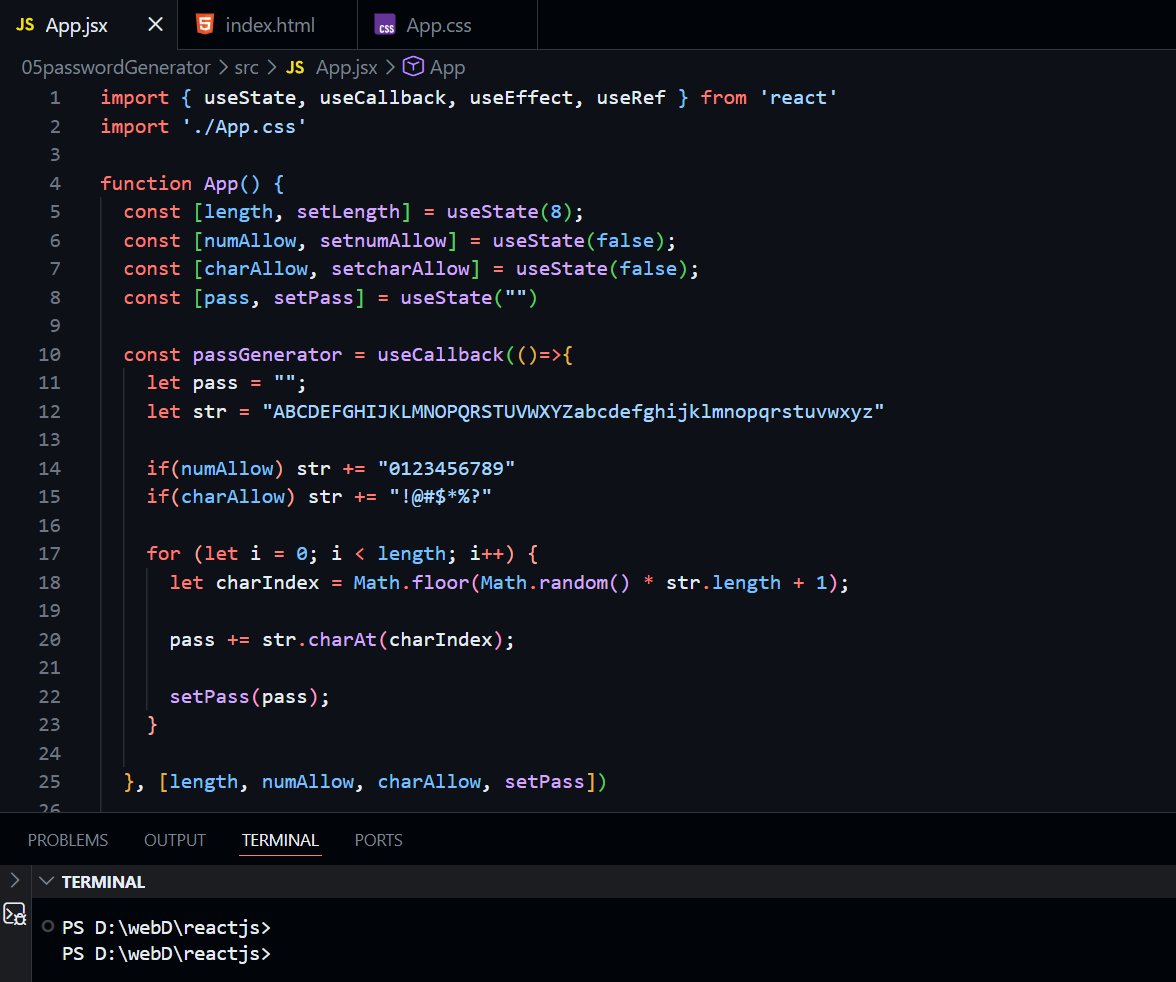
Task: Close the App.jsx editor tab
Action: coord(155,25)
